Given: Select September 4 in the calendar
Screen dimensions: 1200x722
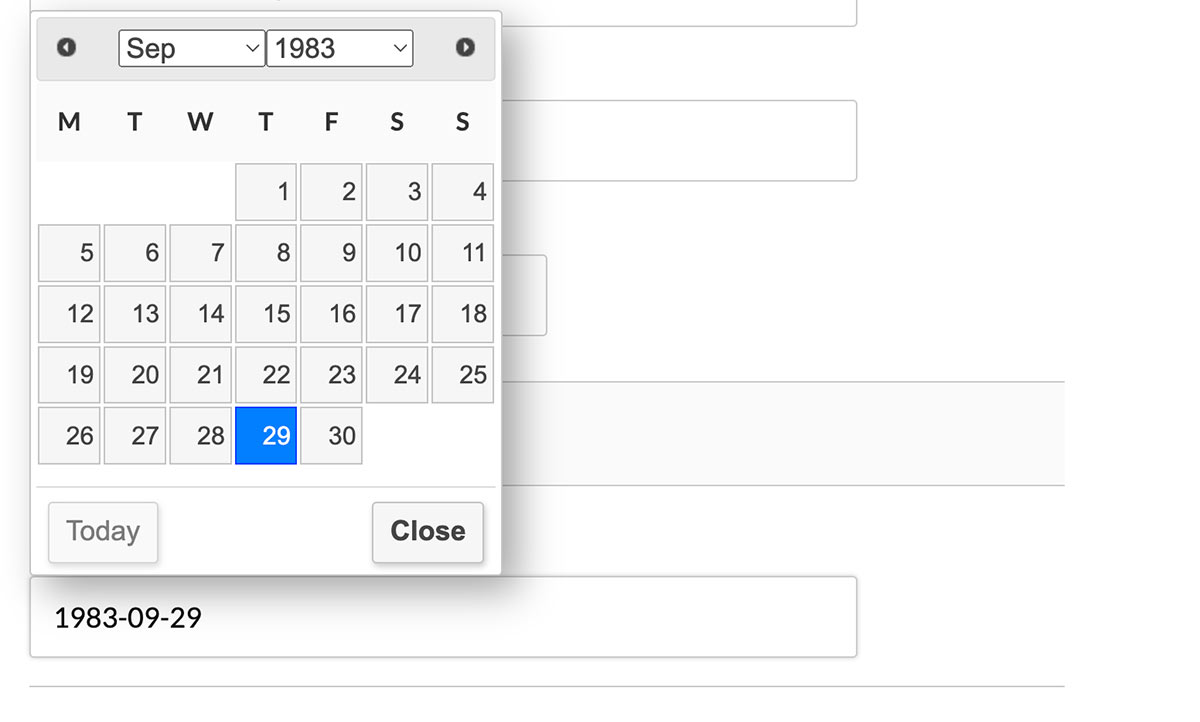Looking at the screenshot, I should coord(462,192).
